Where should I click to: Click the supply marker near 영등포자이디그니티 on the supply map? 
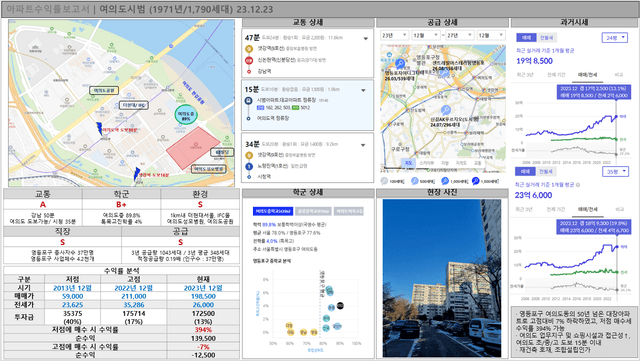coord(400,64)
